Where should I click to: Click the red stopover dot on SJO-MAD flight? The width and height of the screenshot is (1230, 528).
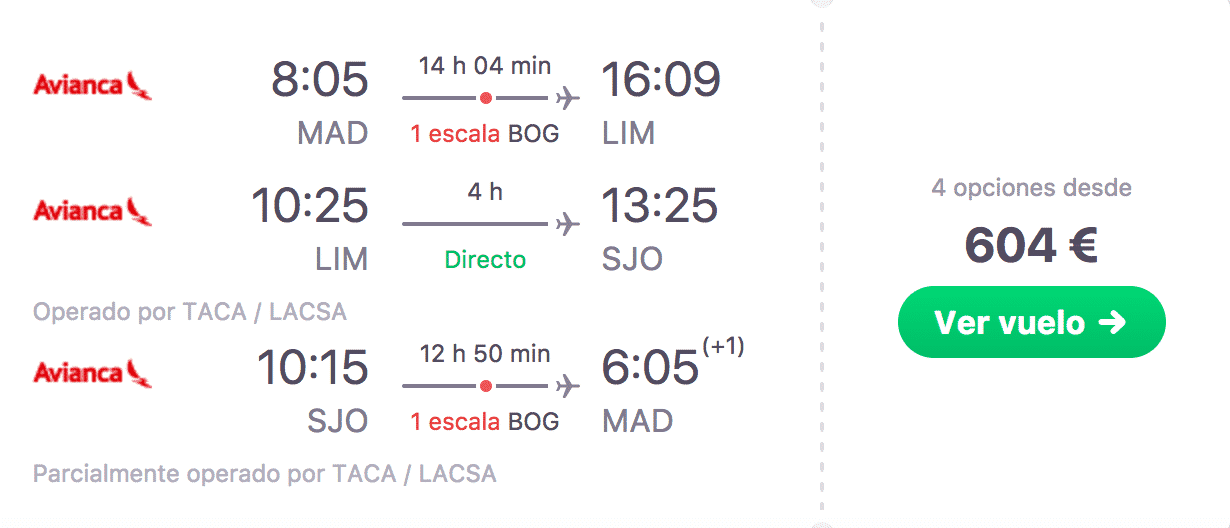(485, 386)
